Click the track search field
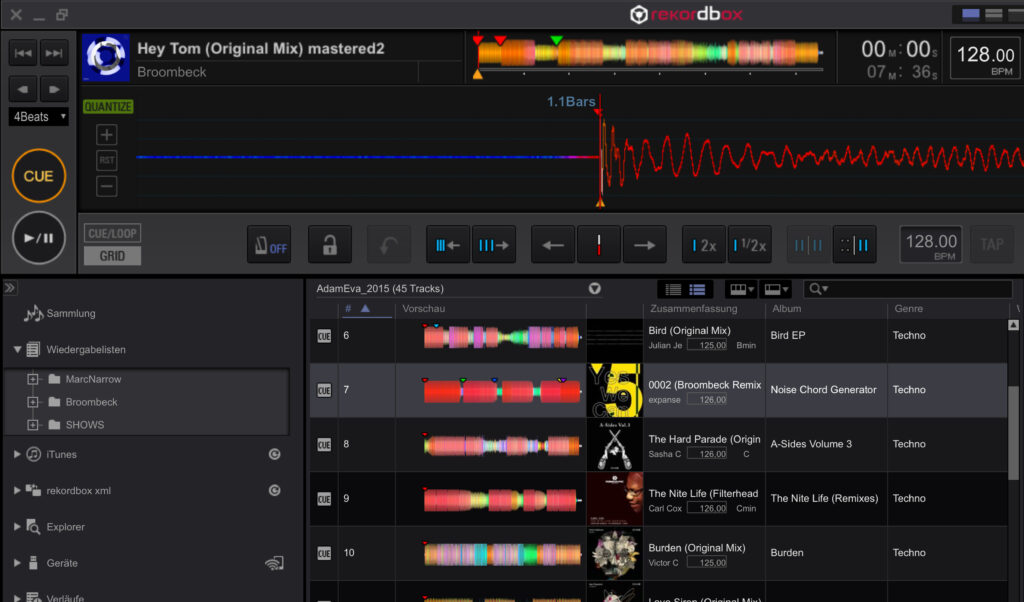This screenshot has height=602, width=1024. tap(908, 289)
